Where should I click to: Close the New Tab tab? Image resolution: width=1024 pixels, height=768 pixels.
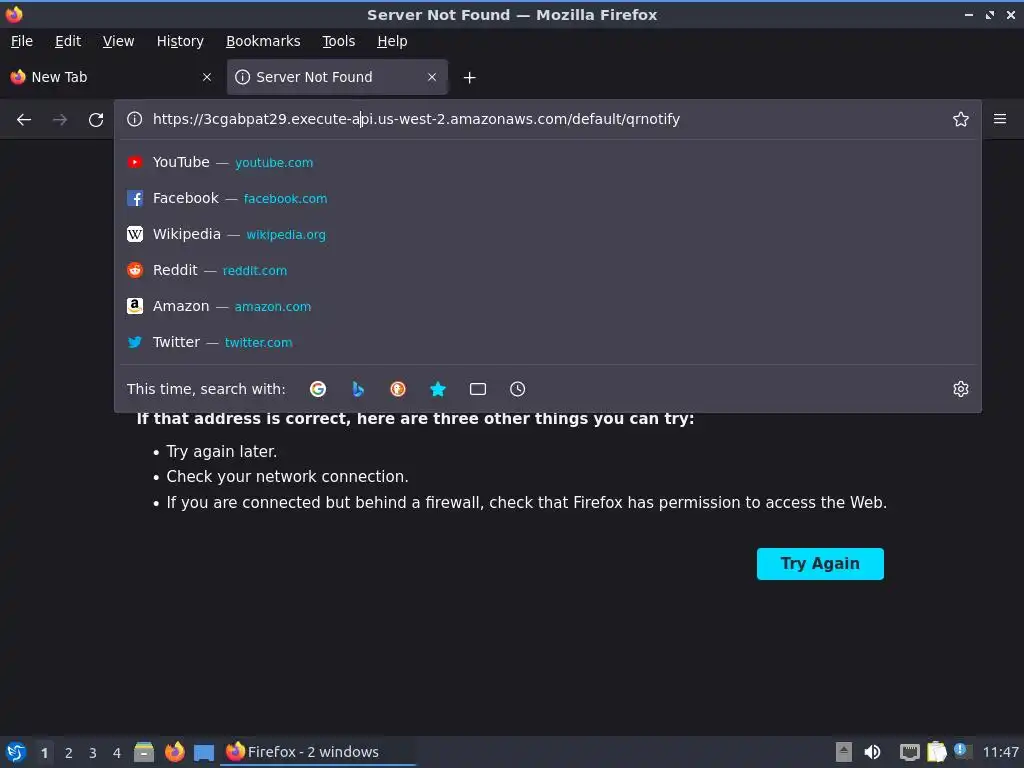(x=207, y=77)
